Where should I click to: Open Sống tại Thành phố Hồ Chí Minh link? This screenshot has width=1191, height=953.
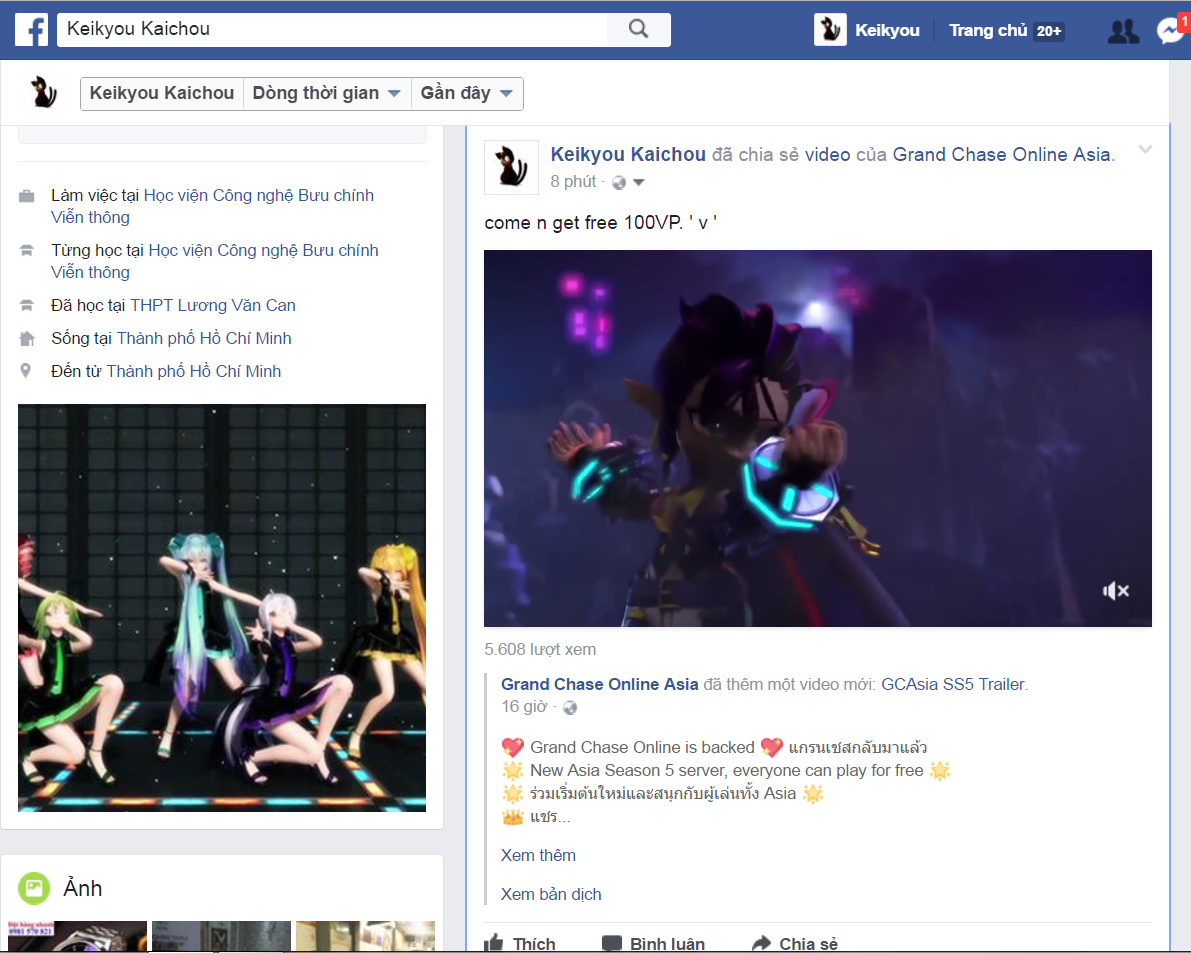tap(204, 338)
